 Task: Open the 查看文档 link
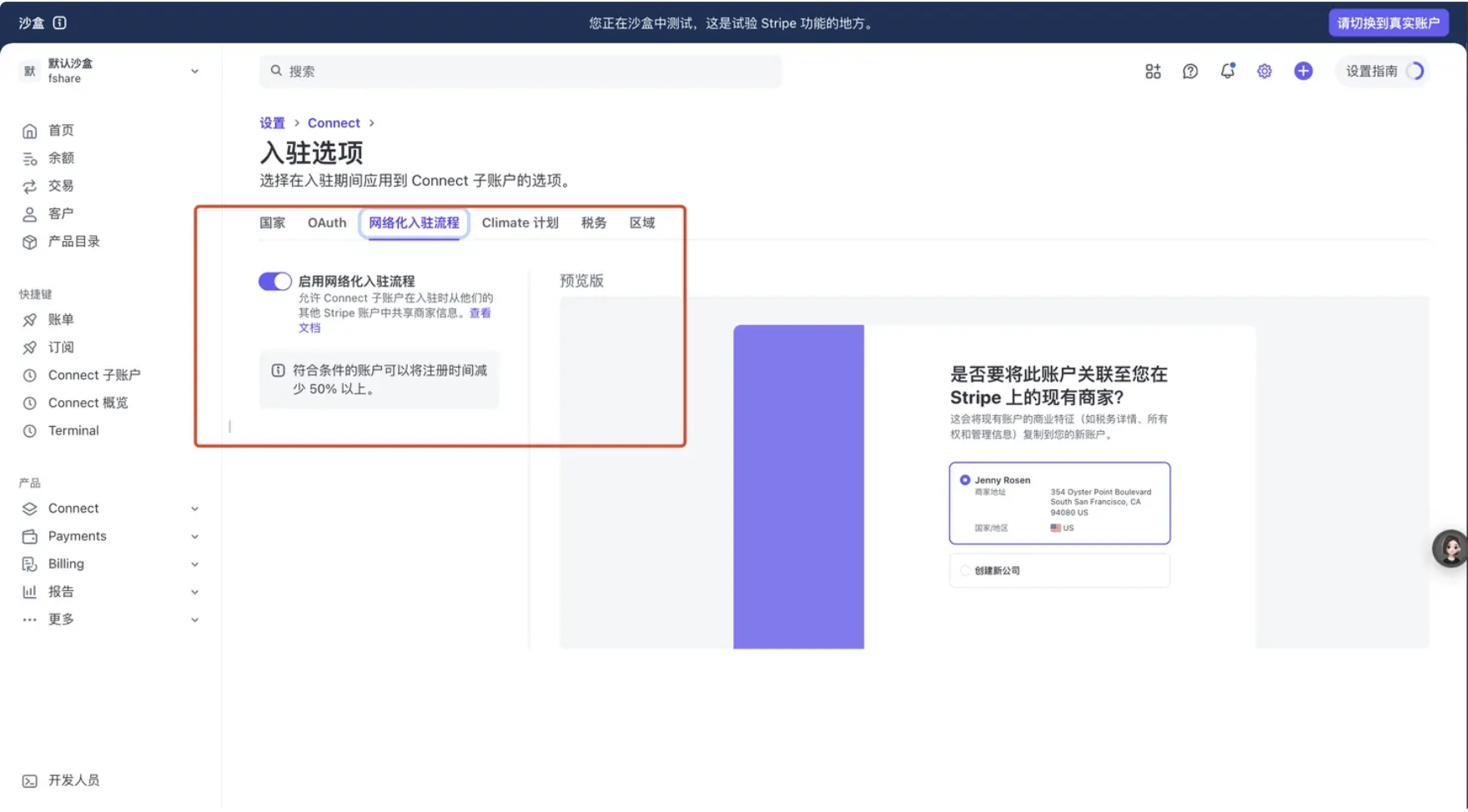pos(480,313)
